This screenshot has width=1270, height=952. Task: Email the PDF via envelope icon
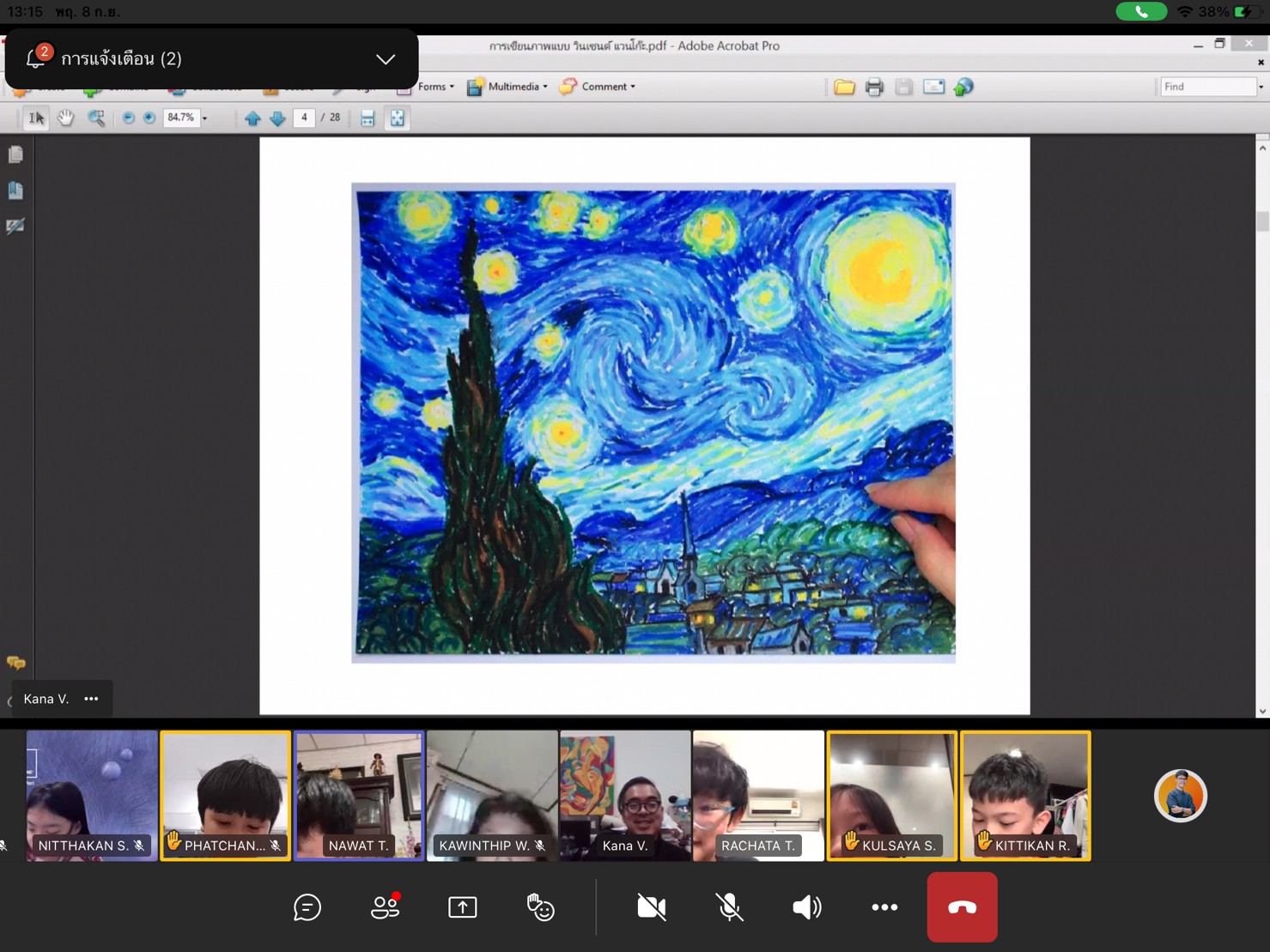coord(933,87)
